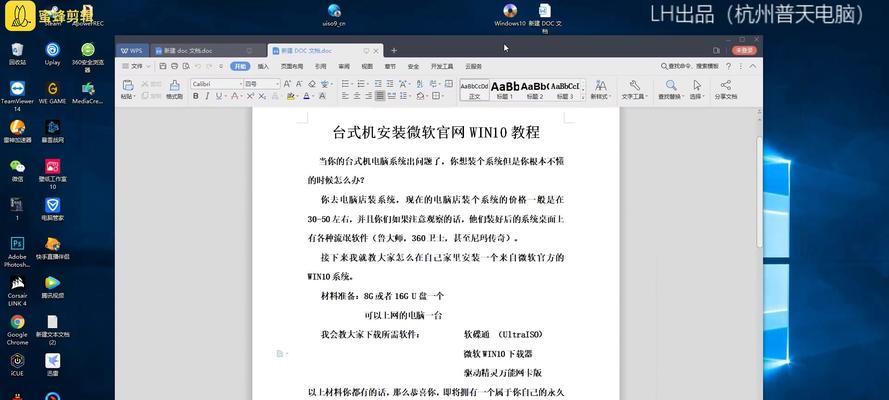Collapse the ribbon with the chevron

point(752,66)
